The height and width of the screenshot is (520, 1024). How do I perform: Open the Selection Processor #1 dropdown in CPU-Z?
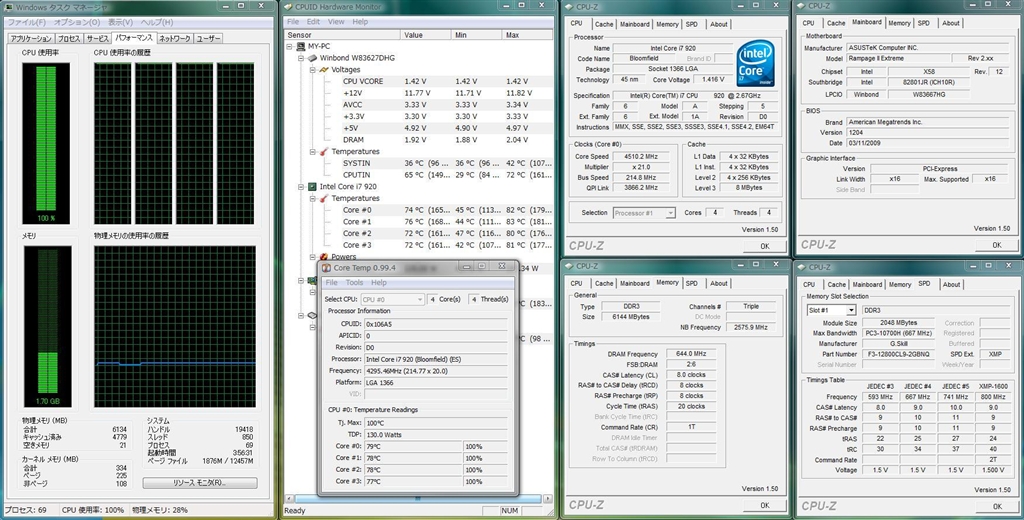(x=644, y=213)
